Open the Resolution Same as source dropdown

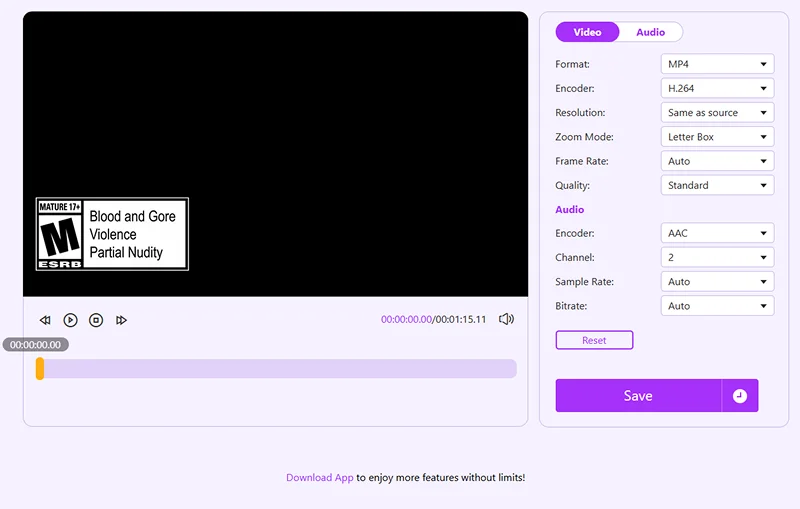click(x=717, y=113)
